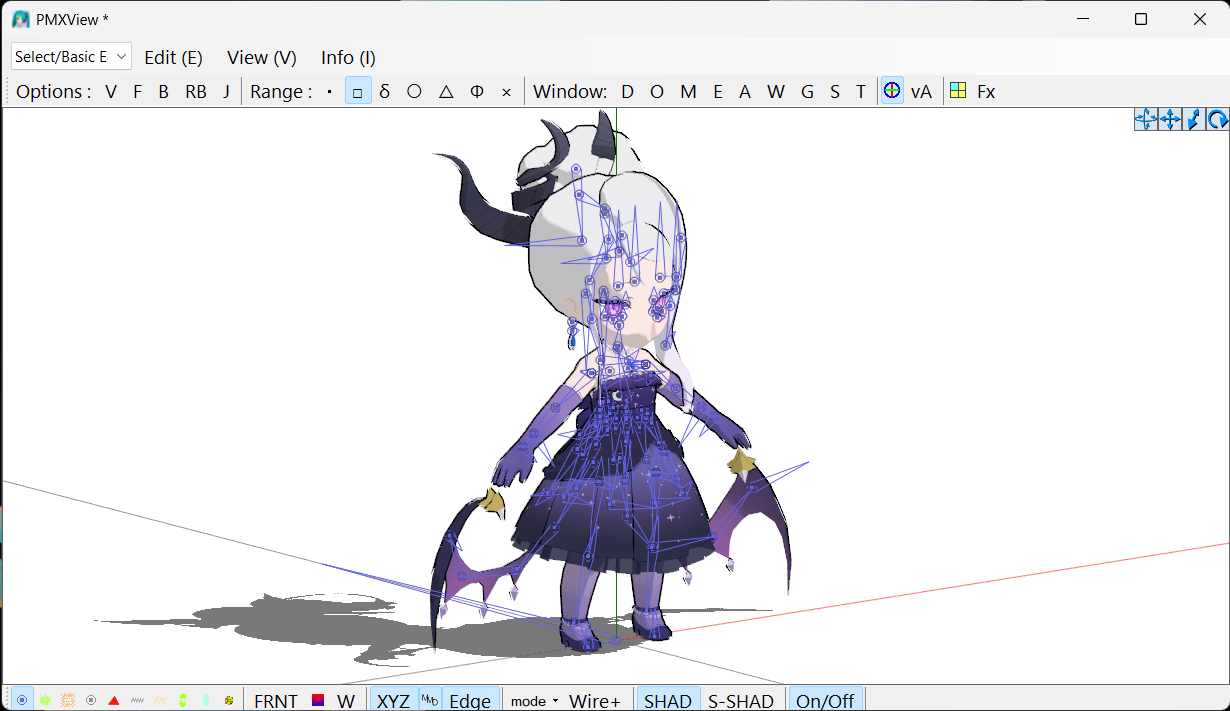Open the View (V) menu
Screen dimensions: 1230x711
[x=262, y=57]
